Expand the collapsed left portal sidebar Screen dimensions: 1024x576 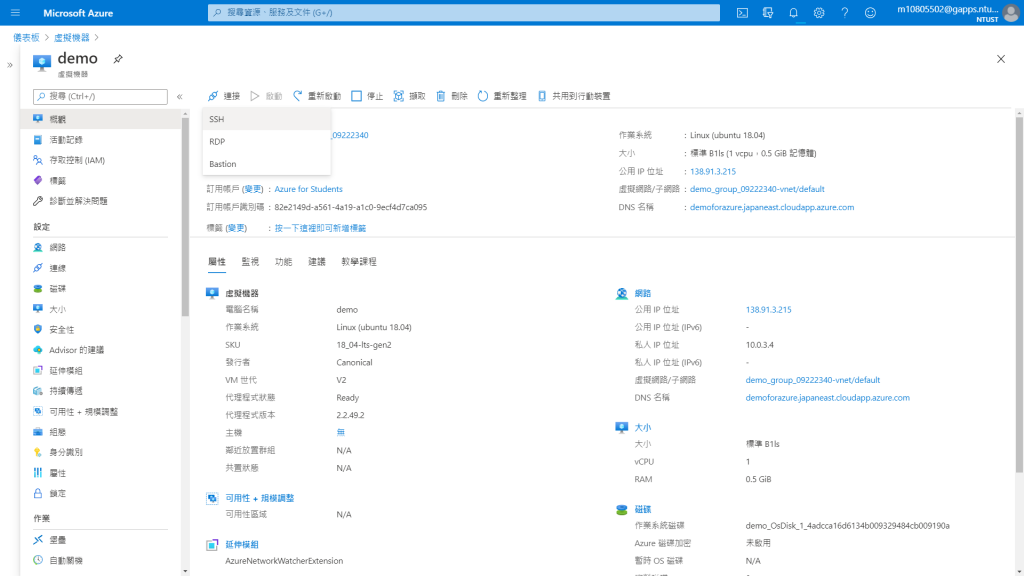tap(10, 65)
